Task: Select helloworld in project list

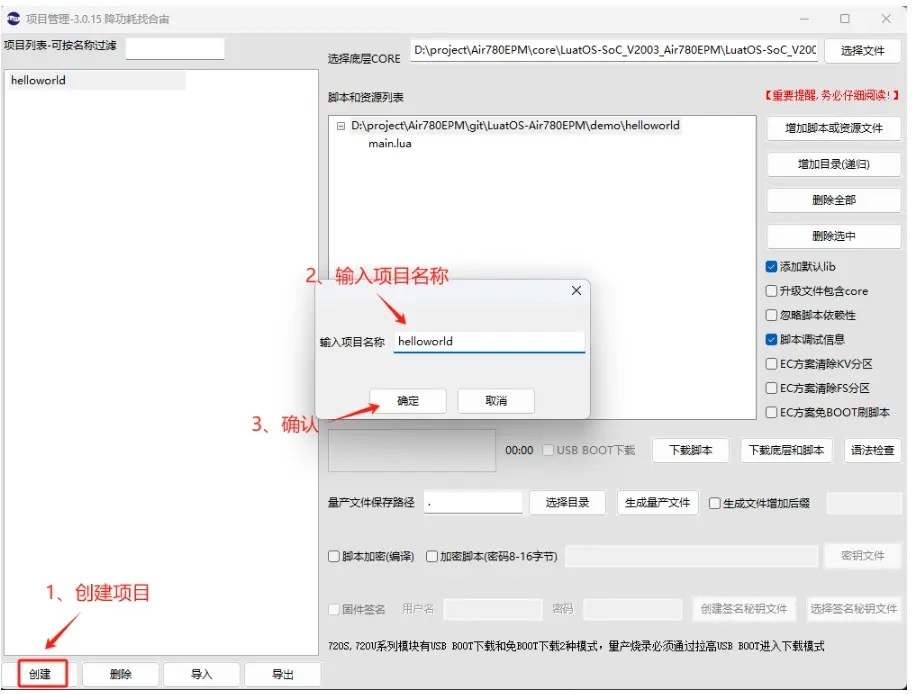Action: pyautogui.click(x=38, y=80)
